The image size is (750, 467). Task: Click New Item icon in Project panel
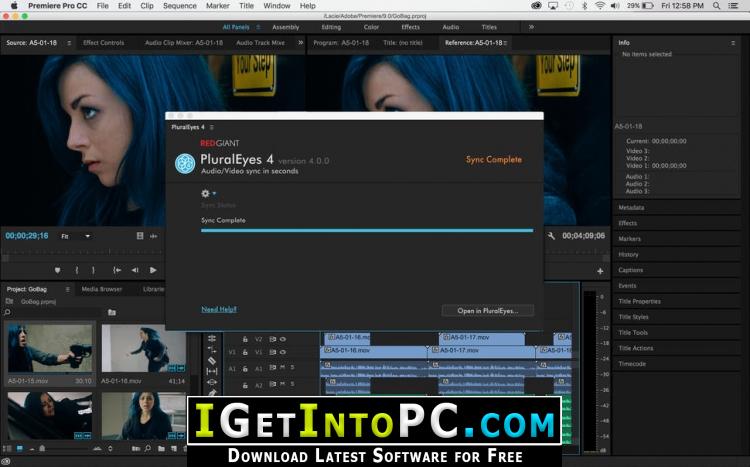click(174, 448)
